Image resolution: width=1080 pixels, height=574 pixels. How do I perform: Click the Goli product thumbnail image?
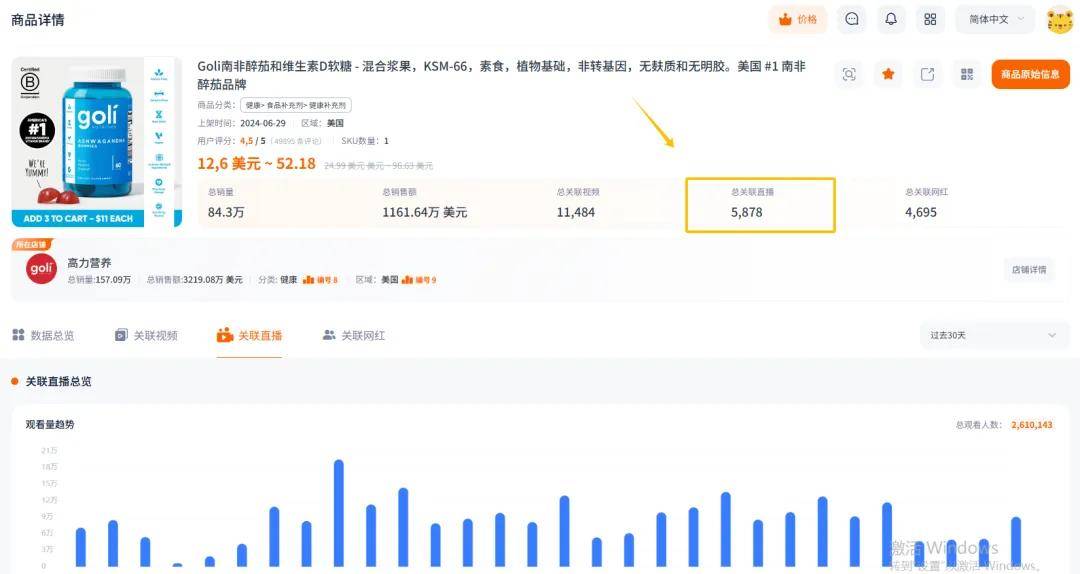click(97, 142)
